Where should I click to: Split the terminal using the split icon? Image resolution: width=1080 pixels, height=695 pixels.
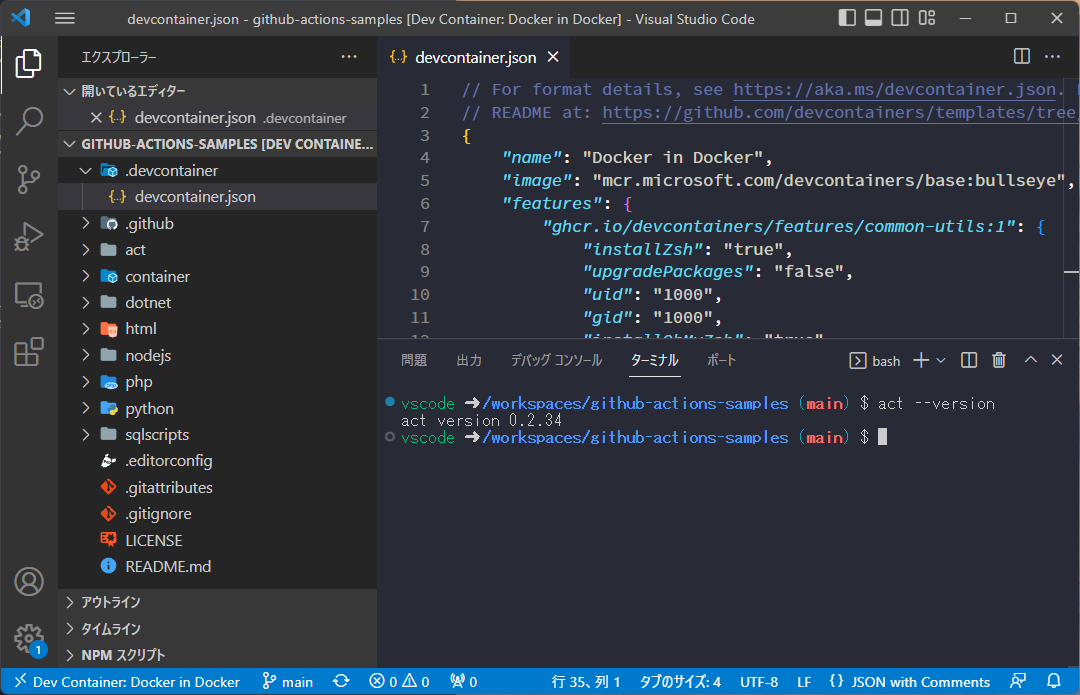(968, 359)
